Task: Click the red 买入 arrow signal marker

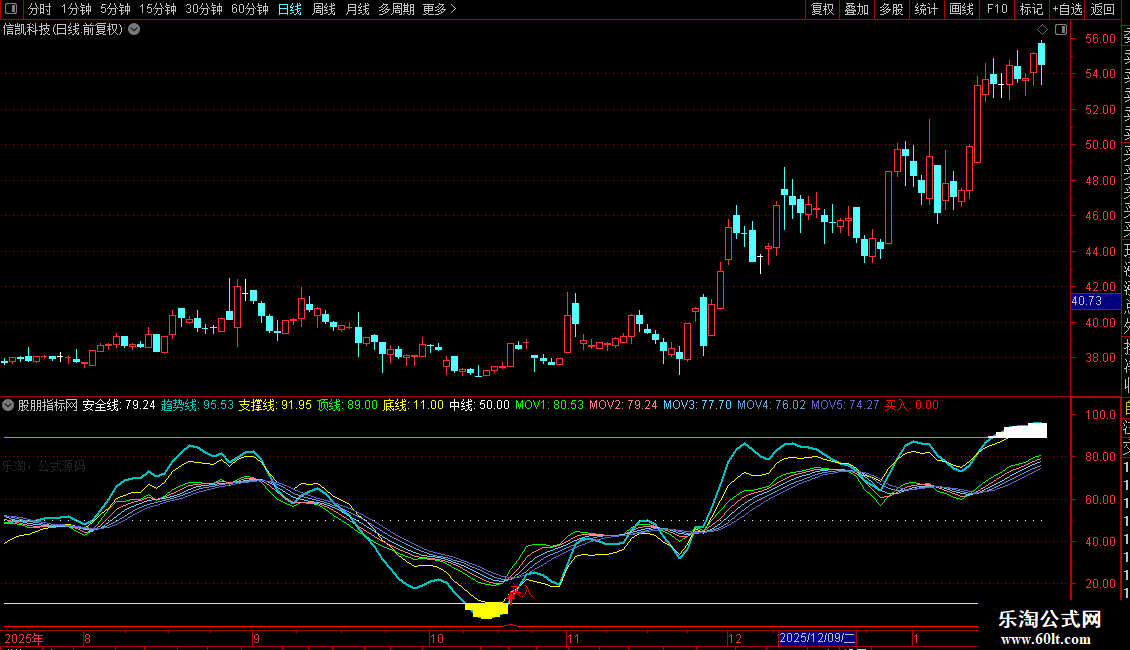Action: point(512,595)
